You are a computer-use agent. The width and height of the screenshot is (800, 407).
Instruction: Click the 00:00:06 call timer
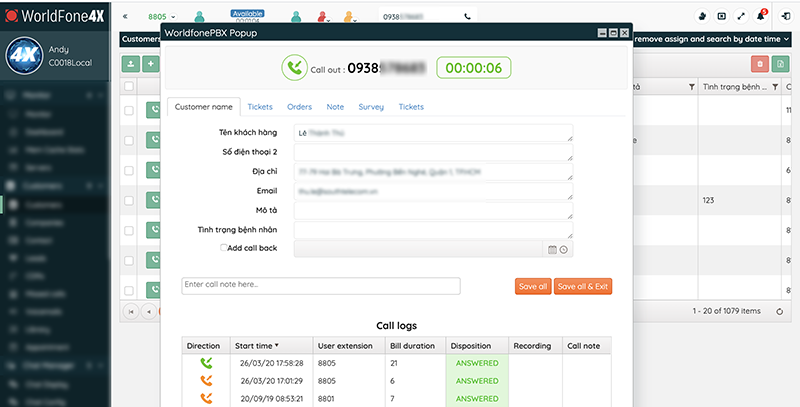(x=473, y=67)
